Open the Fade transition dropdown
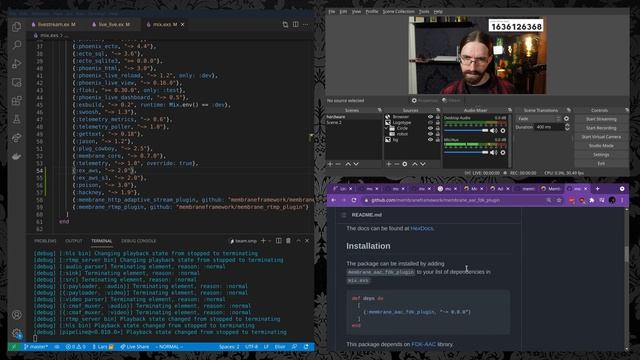 pyautogui.click(x=538, y=119)
